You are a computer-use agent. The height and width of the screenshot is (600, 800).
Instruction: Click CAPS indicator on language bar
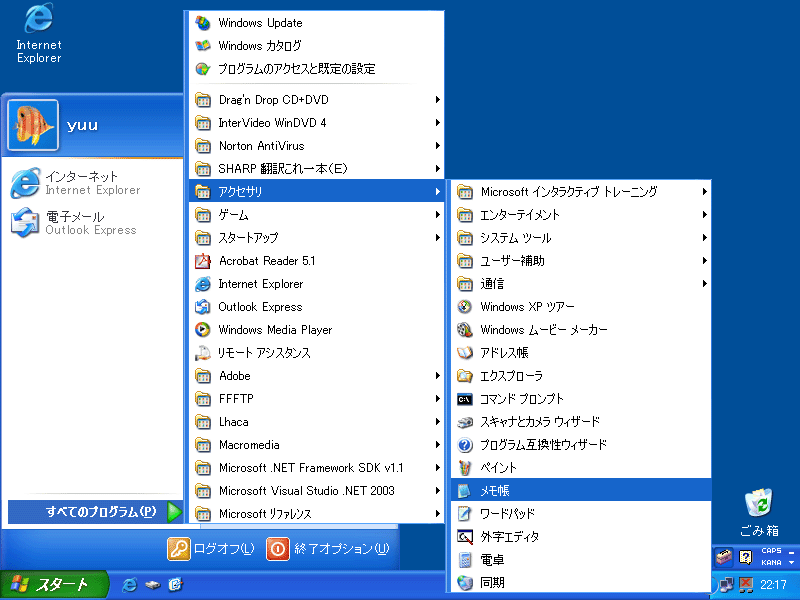(771, 551)
